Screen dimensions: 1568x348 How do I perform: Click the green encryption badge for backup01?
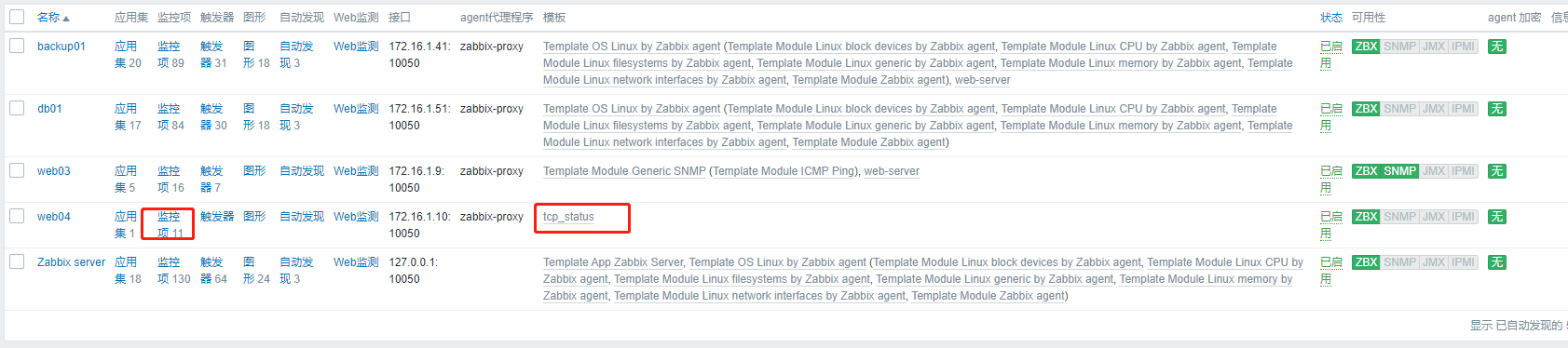click(x=1496, y=47)
